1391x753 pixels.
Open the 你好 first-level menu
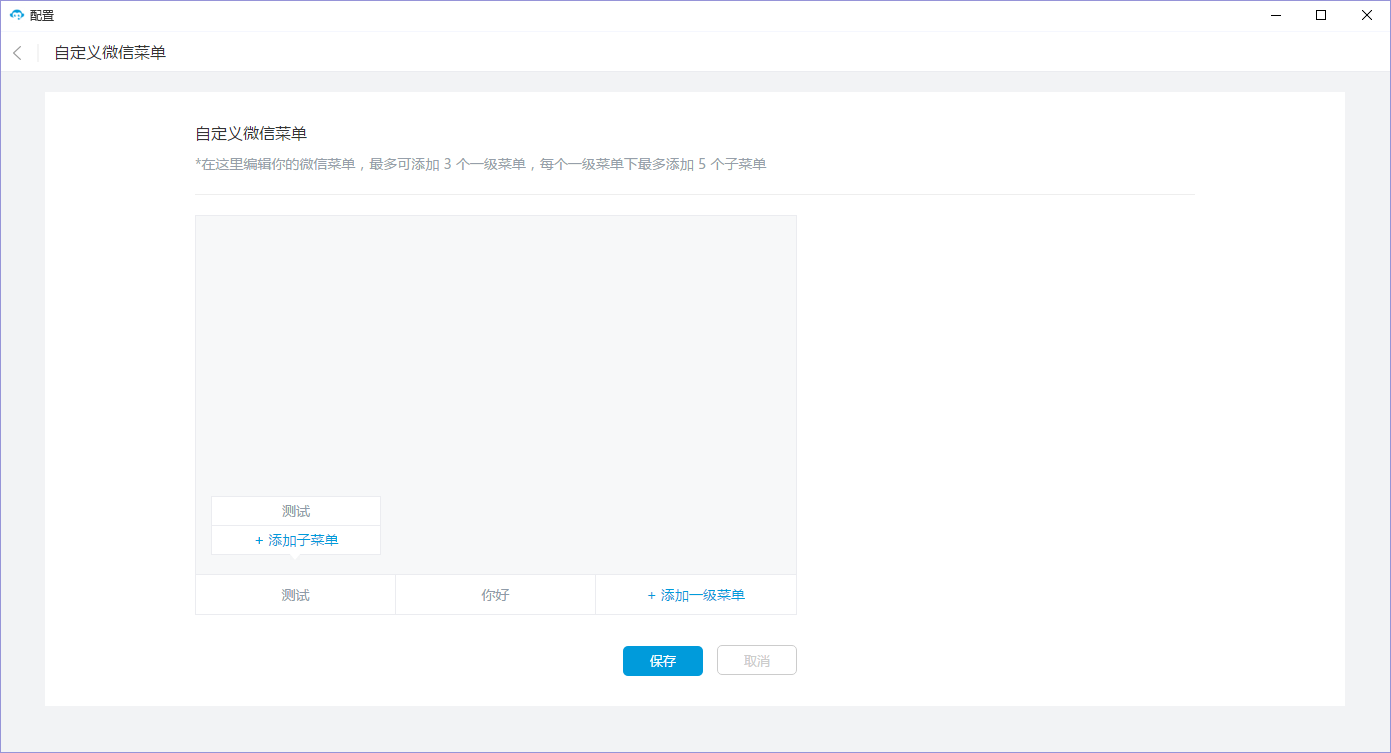coord(495,595)
